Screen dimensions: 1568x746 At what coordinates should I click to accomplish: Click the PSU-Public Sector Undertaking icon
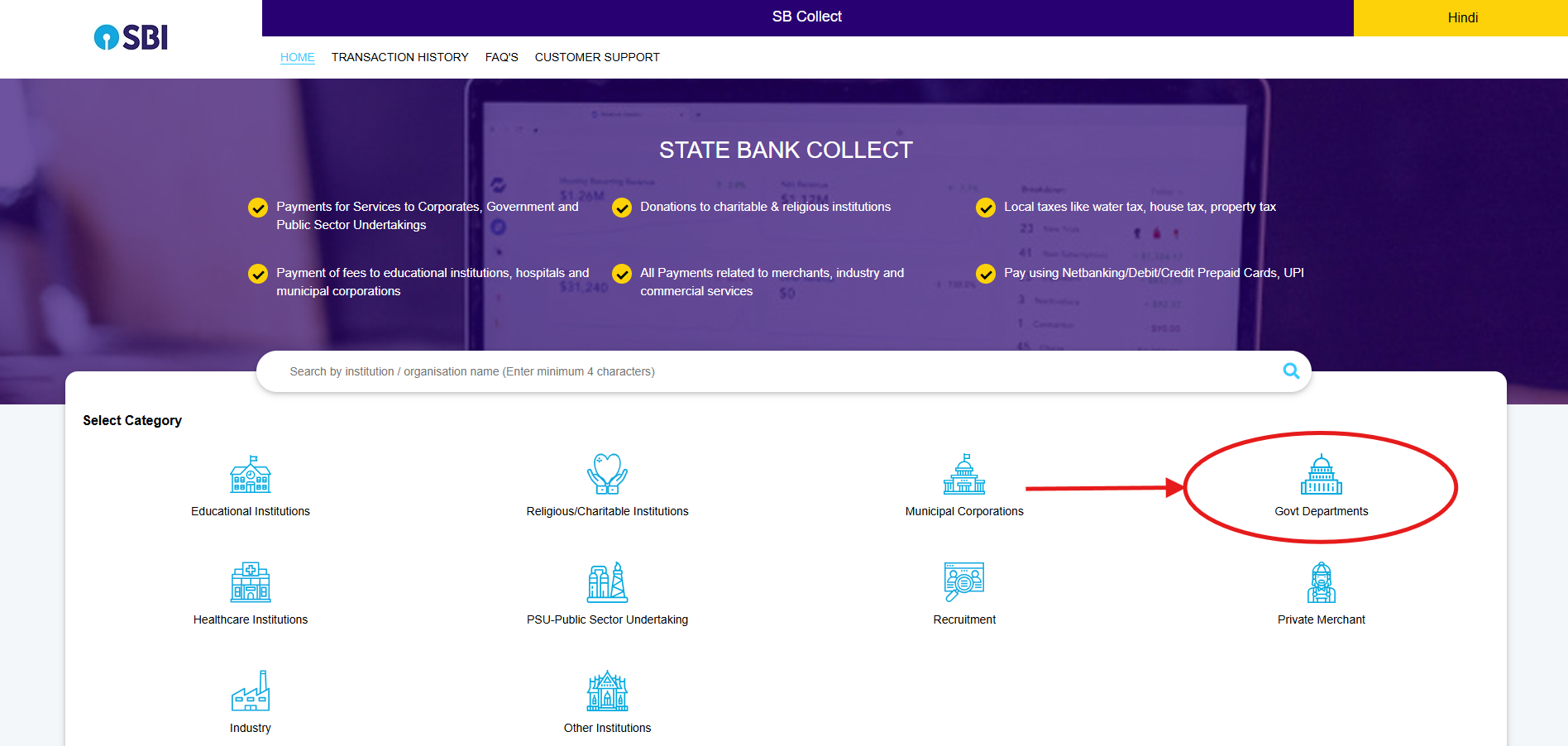click(607, 582)
